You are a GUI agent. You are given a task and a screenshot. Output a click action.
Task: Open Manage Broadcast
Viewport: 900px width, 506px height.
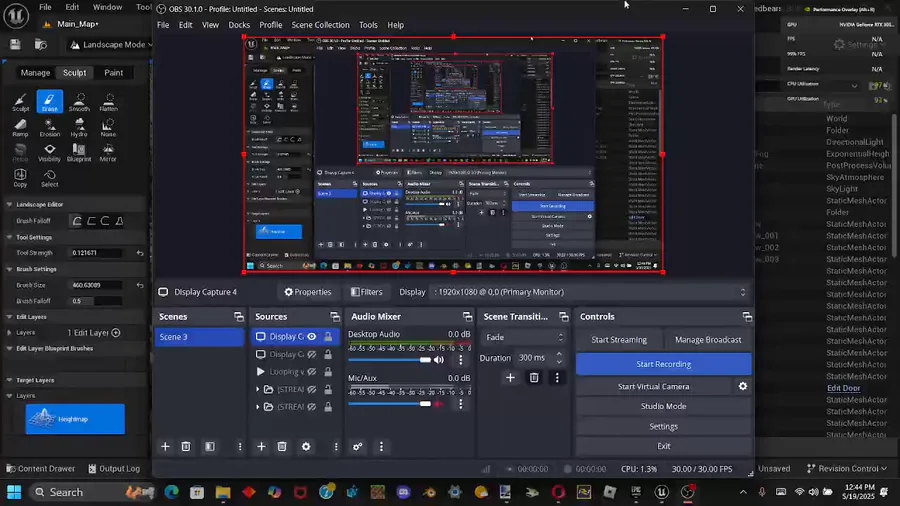pos(708,340)
